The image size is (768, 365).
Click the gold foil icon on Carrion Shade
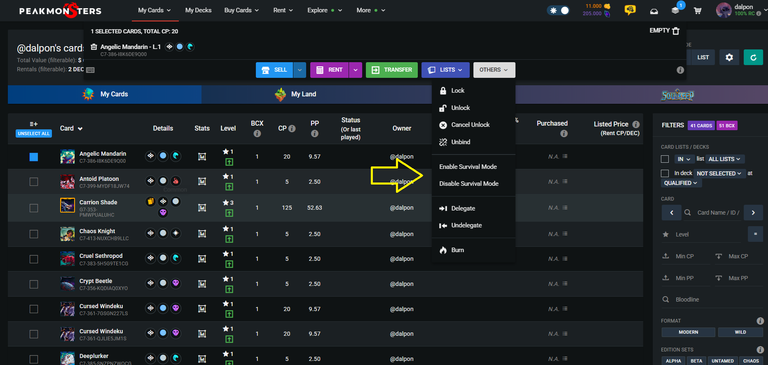point(150,201)
